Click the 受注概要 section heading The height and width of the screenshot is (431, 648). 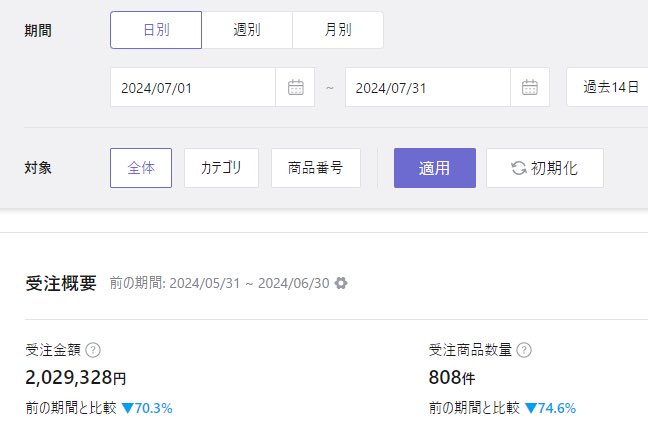pyautogui.click(x=61, y=283)
